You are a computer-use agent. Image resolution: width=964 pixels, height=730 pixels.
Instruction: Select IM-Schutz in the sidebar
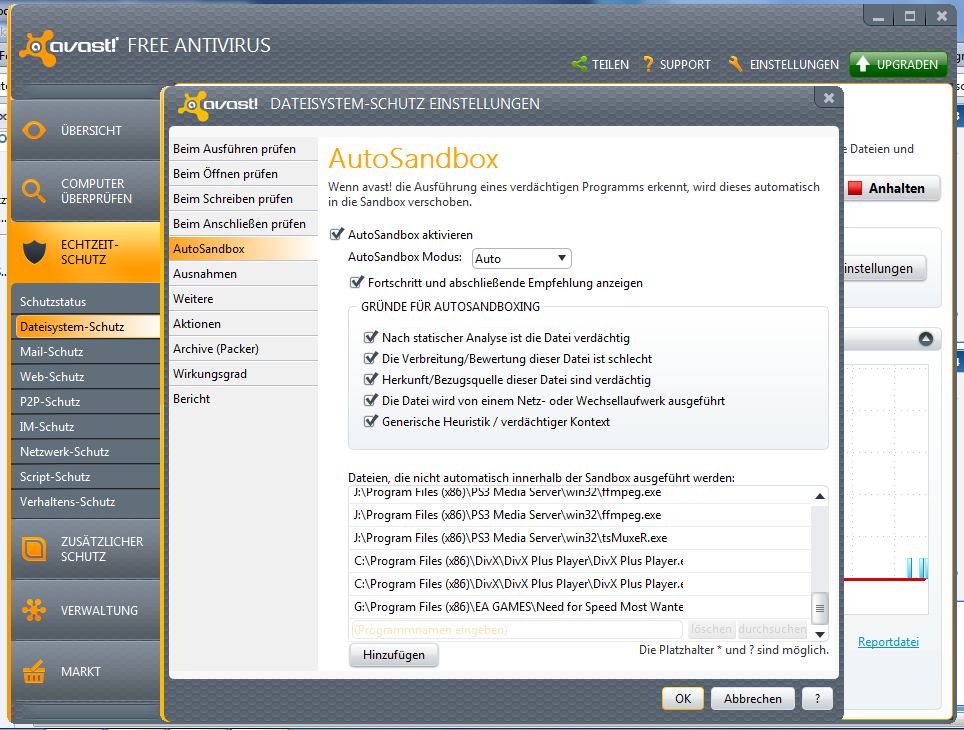click(85, 427)
